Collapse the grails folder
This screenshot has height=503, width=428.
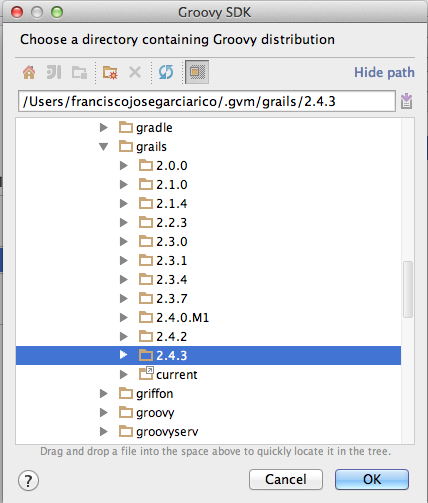coord(104,147)
